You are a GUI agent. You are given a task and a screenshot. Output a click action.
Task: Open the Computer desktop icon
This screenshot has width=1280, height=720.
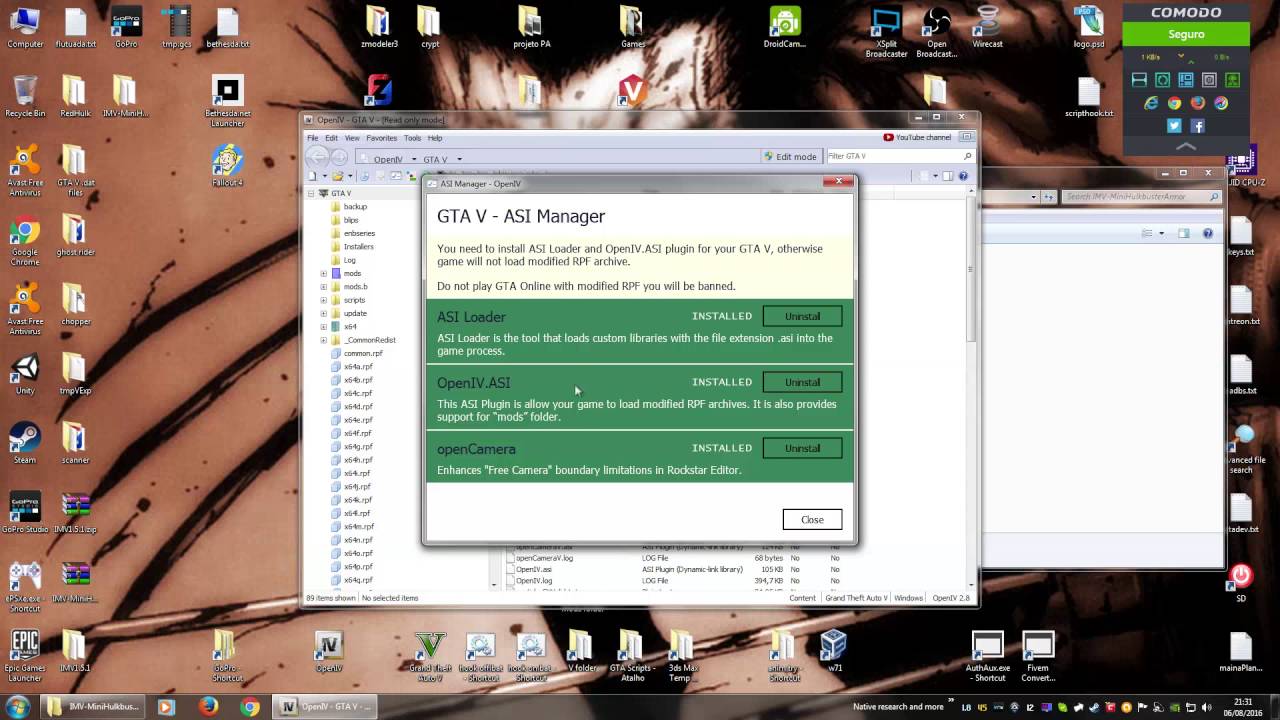(25, 28)
